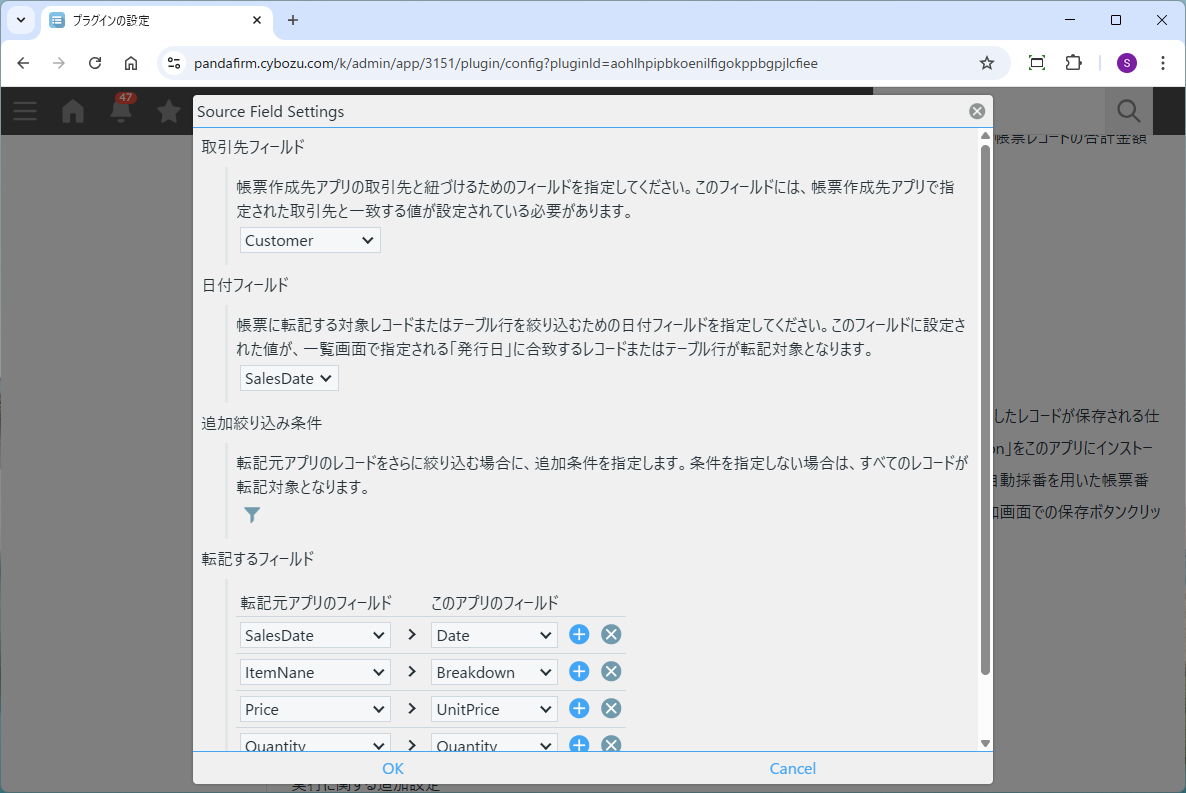Delete the ItemName to Breakdown mapping row
1186x793 pixels.
click(611, 671)
